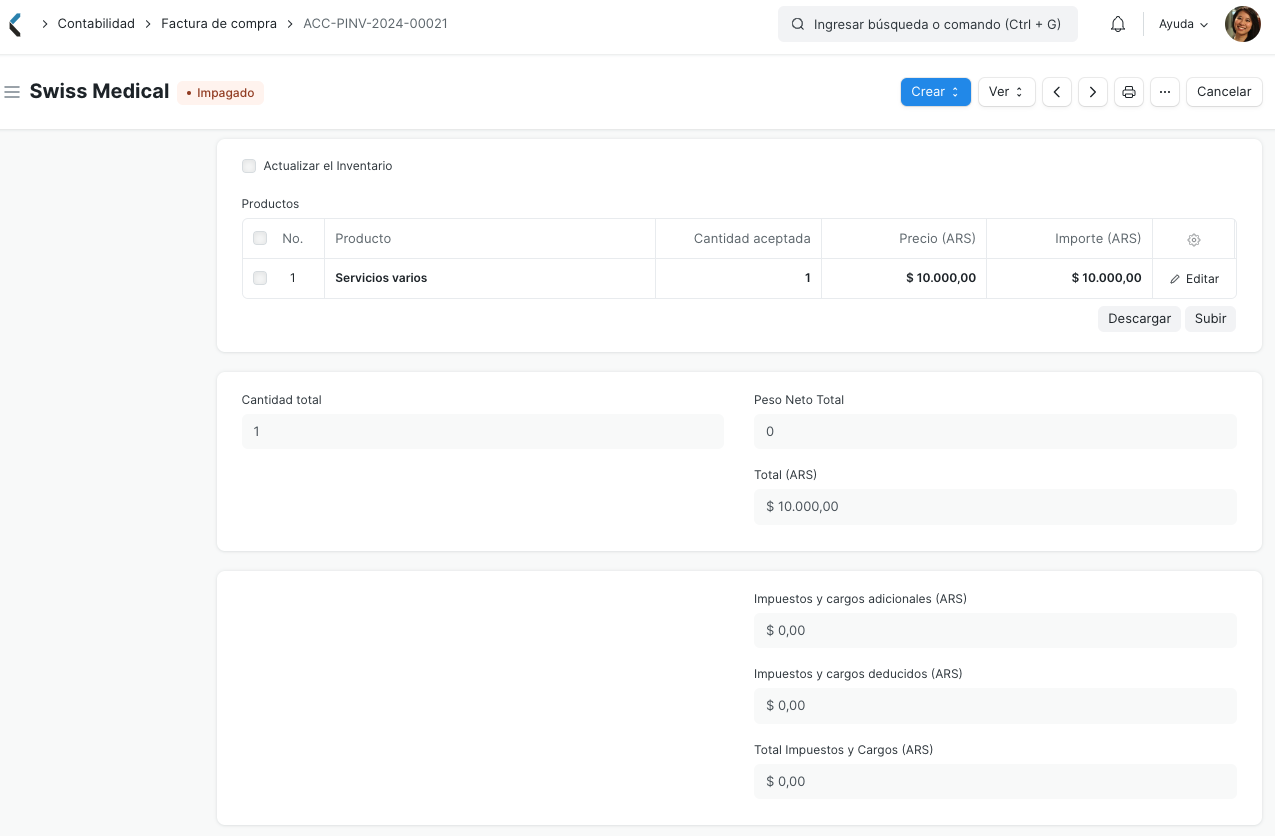Screen dimensions: 1275x836
Task: Click the No. column header
Action: 292,238
